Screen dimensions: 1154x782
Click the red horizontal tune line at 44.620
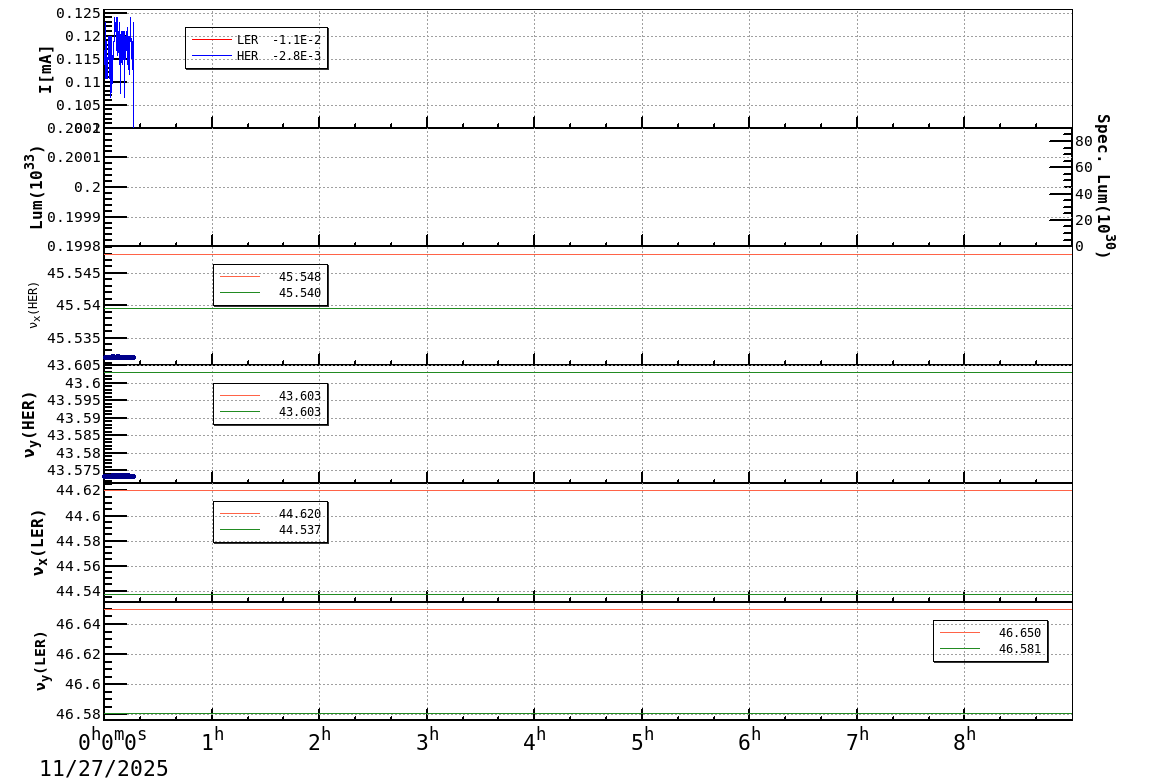point(600,489)
